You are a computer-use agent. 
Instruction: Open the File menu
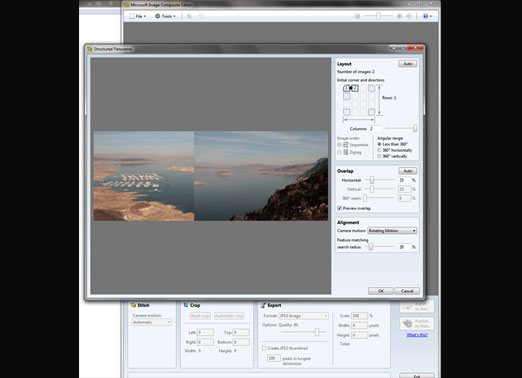click(x=138, y=16)
